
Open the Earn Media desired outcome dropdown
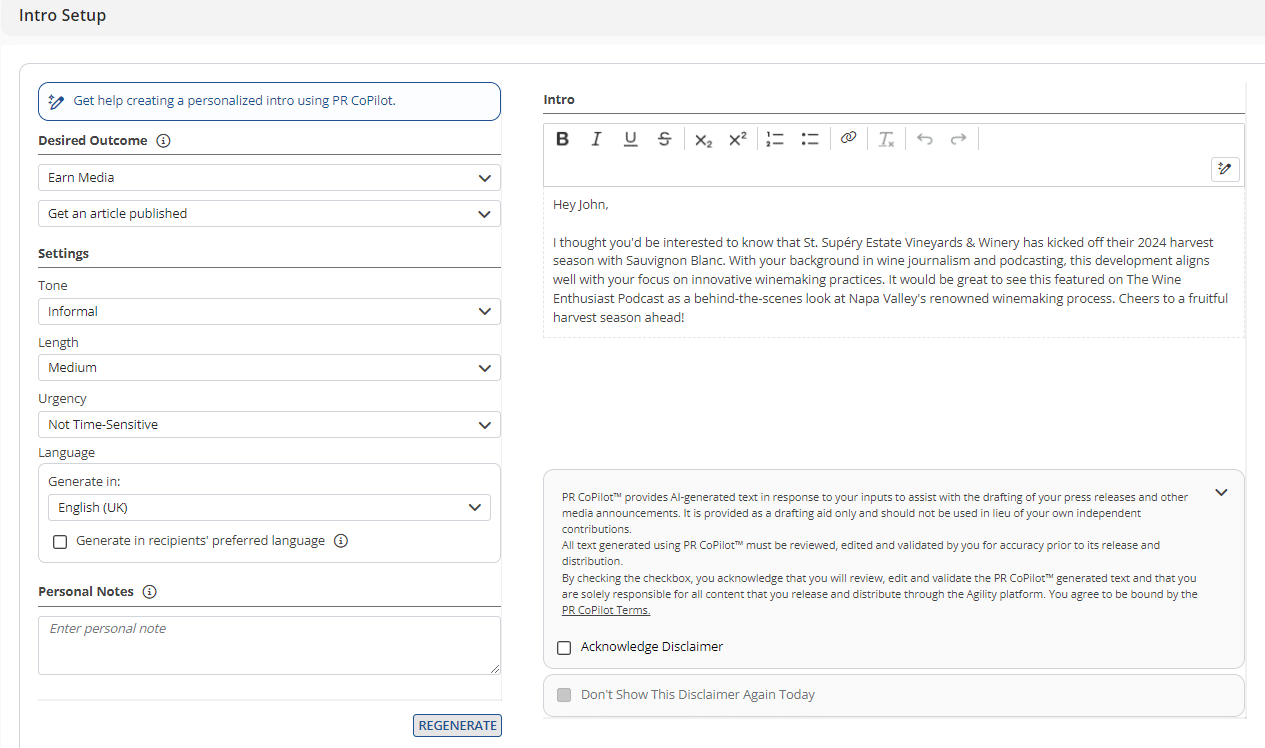pyautogui.click(x=269, y=177)
